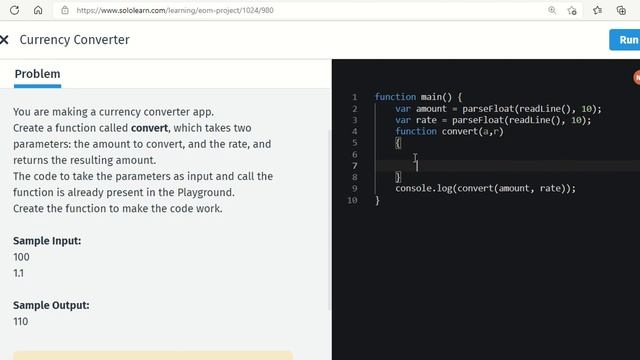Click the Currency Converter title
The image size is (640, 360).
[x=74, y=40]
